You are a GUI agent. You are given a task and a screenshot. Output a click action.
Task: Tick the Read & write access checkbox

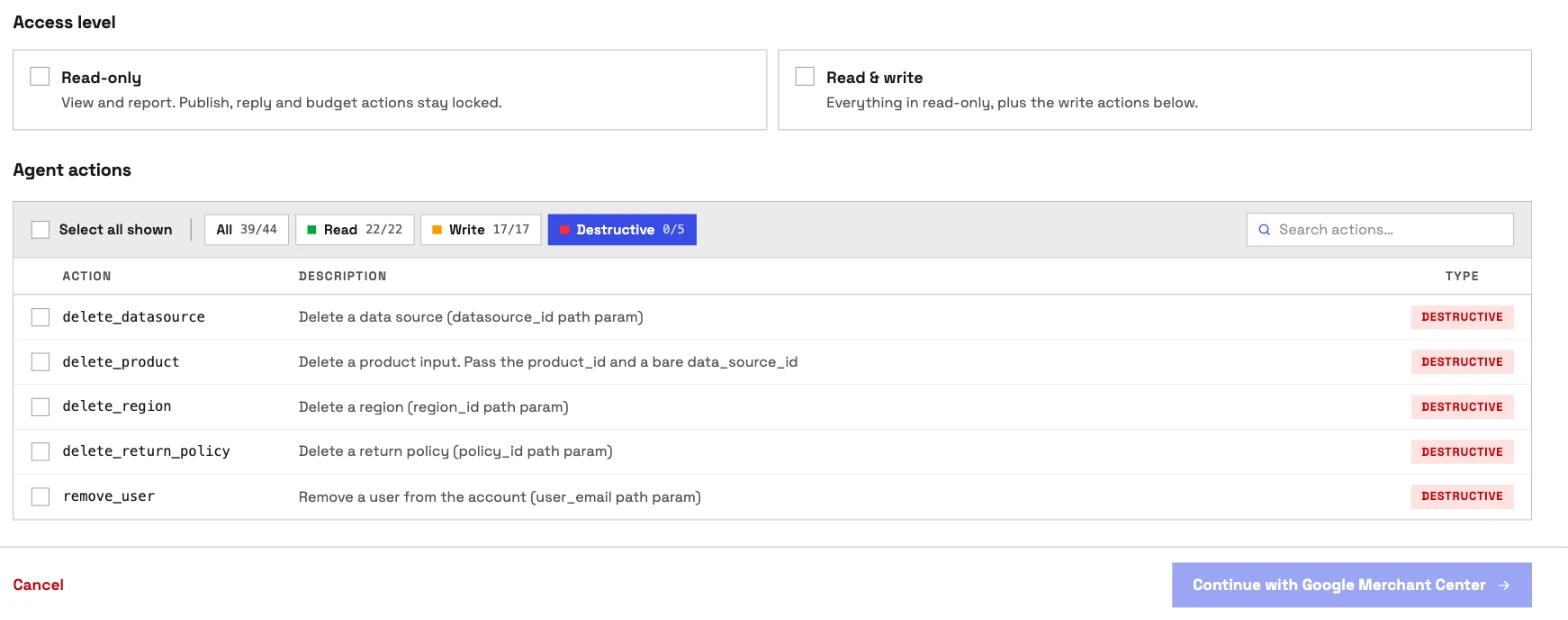805,77
